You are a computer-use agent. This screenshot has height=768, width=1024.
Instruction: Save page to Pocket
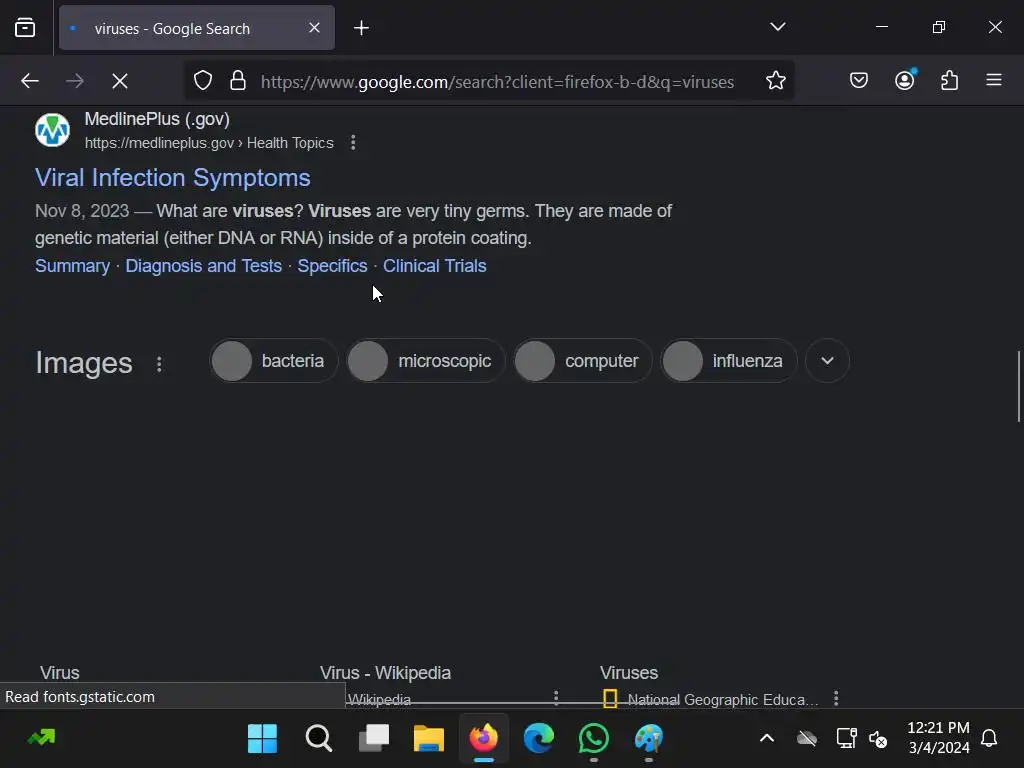point(859,80)
